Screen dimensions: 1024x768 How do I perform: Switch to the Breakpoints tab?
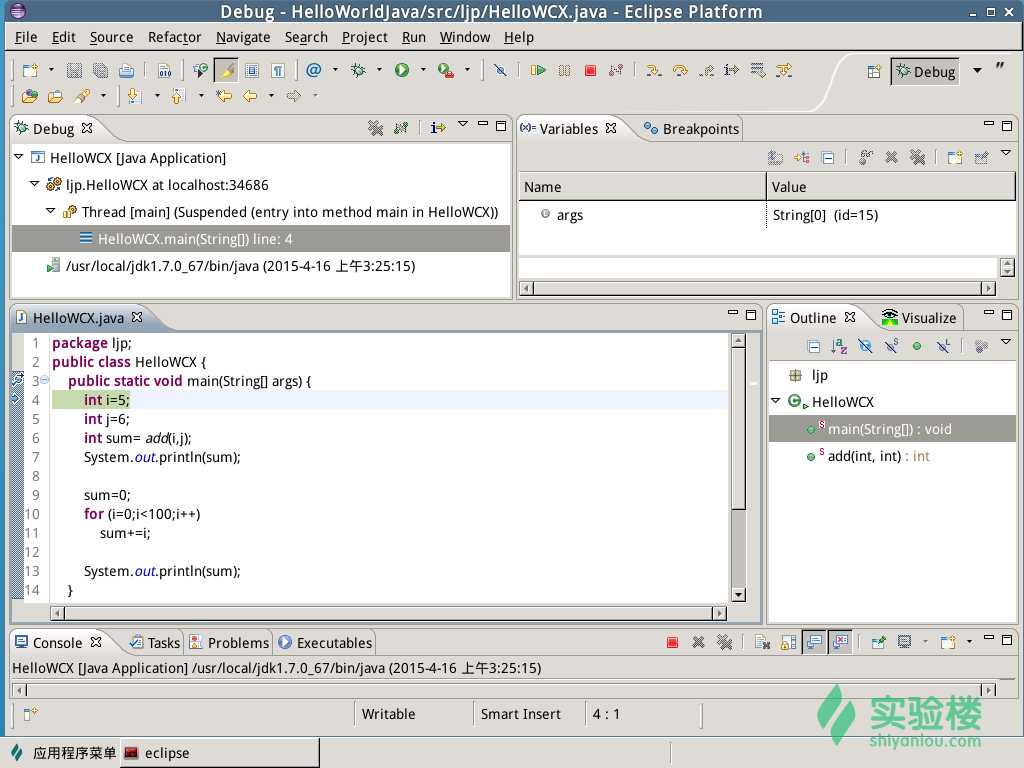point(692,129)
